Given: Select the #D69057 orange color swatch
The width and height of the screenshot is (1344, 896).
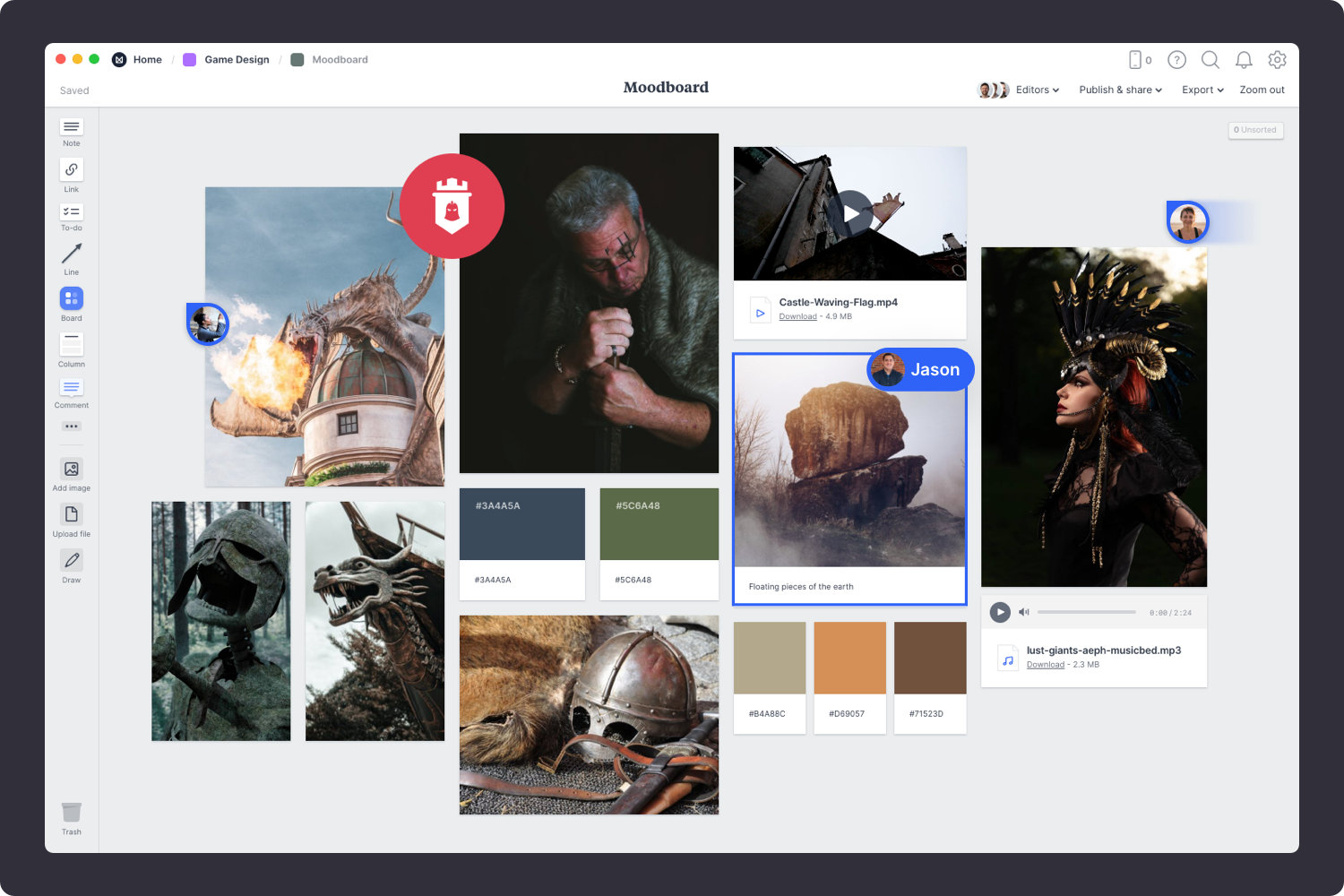Looking at the screenshot, I should 849,658.
